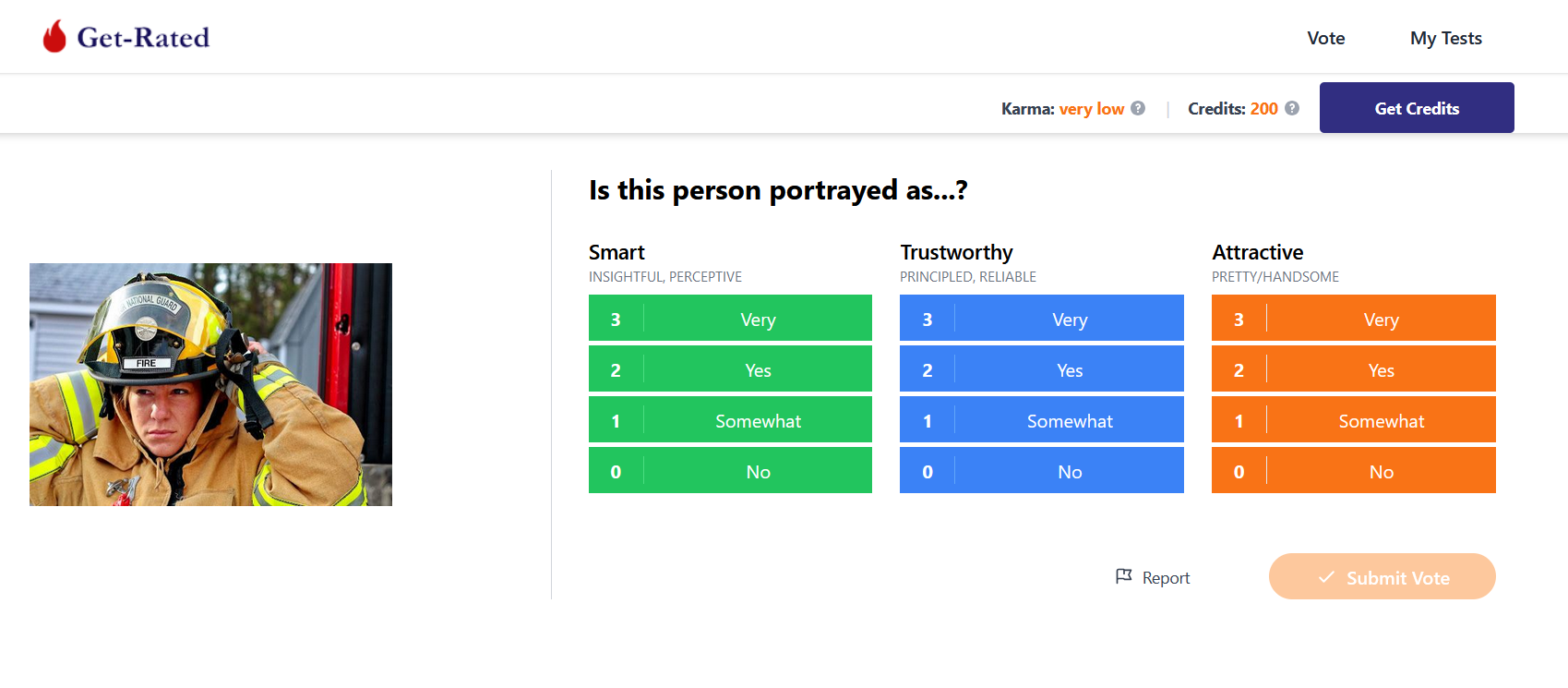The height and width of the screenshot is (688, 1568).
Task: Submit the vote with Submit Vote
Action: pyautogui.click(x=1382, y=577)
